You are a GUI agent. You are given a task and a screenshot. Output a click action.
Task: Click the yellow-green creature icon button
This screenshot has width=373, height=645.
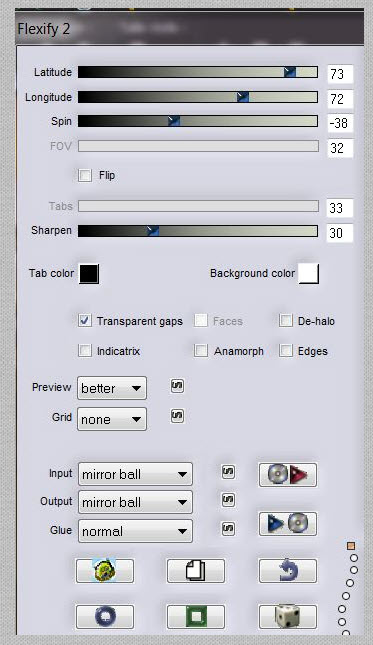coord(105,571)
